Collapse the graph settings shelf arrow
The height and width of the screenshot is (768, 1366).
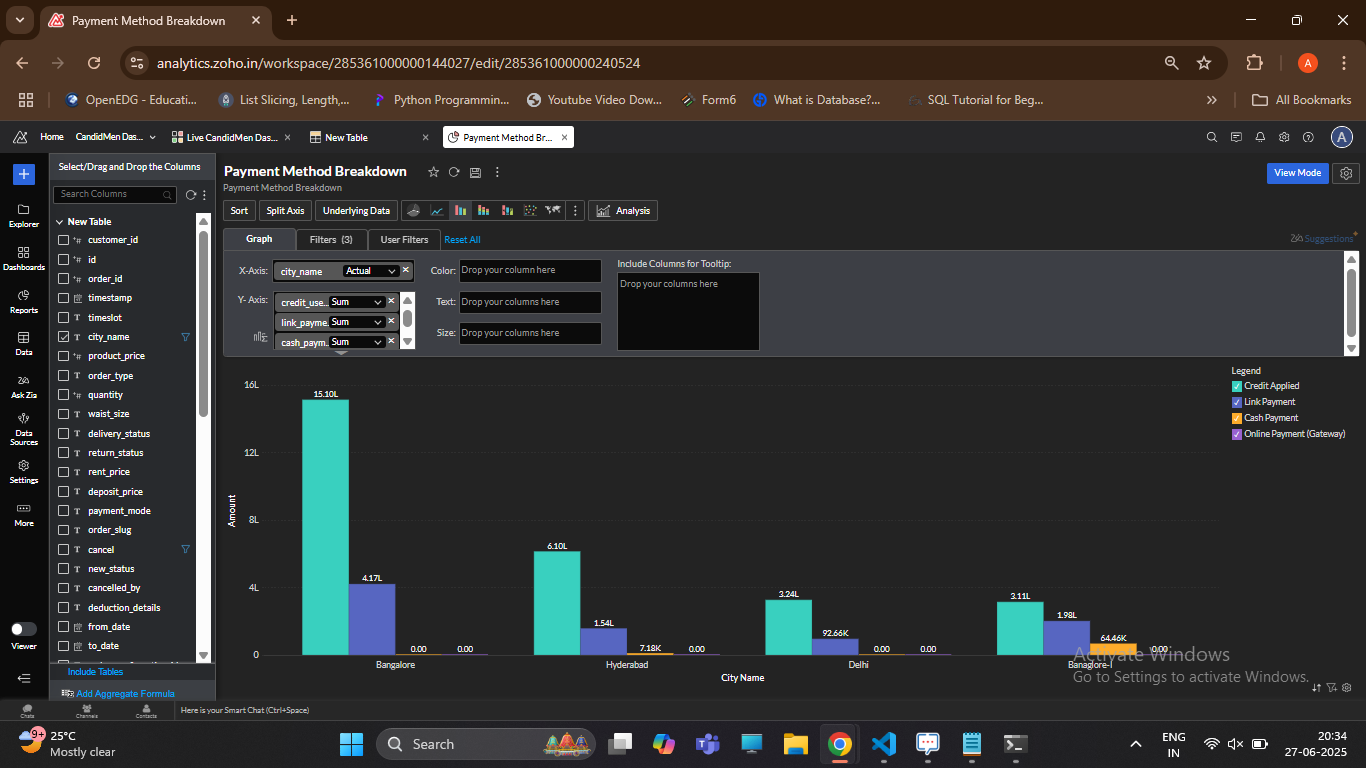pyautogui.click(x=341, y=352)
